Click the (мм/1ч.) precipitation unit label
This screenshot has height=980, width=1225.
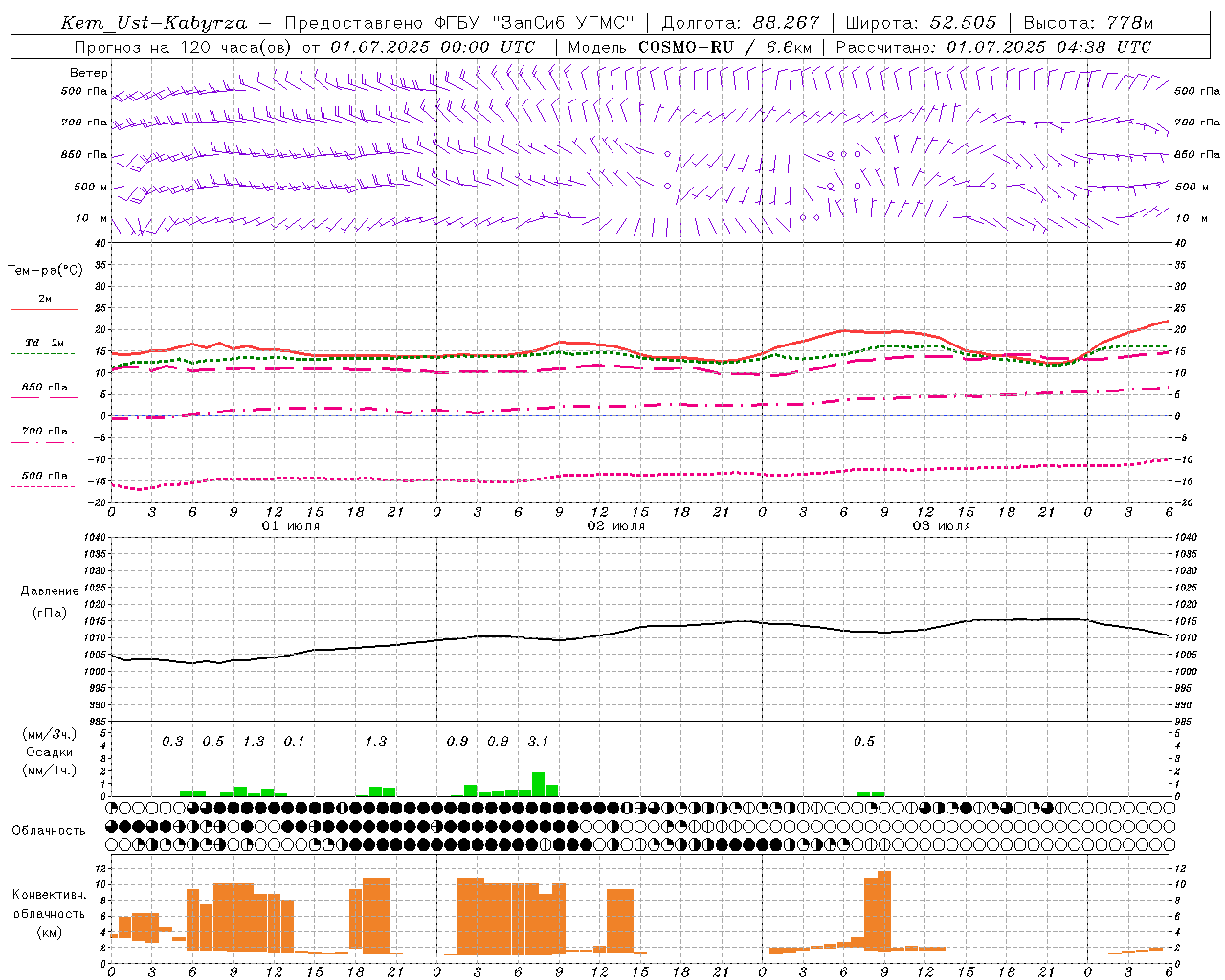click(x=50, y=770)
